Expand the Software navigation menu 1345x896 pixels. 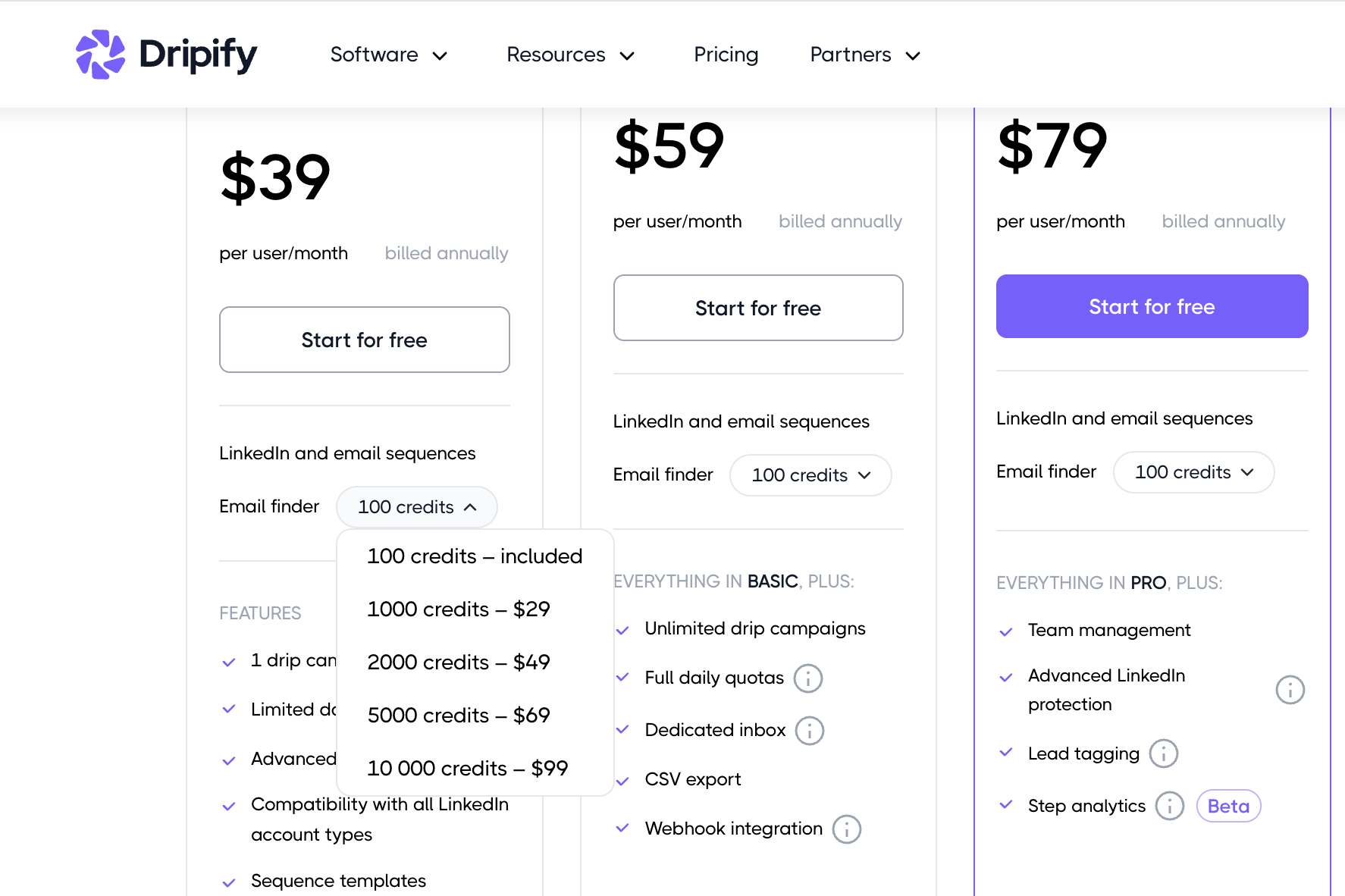[389, 55]
